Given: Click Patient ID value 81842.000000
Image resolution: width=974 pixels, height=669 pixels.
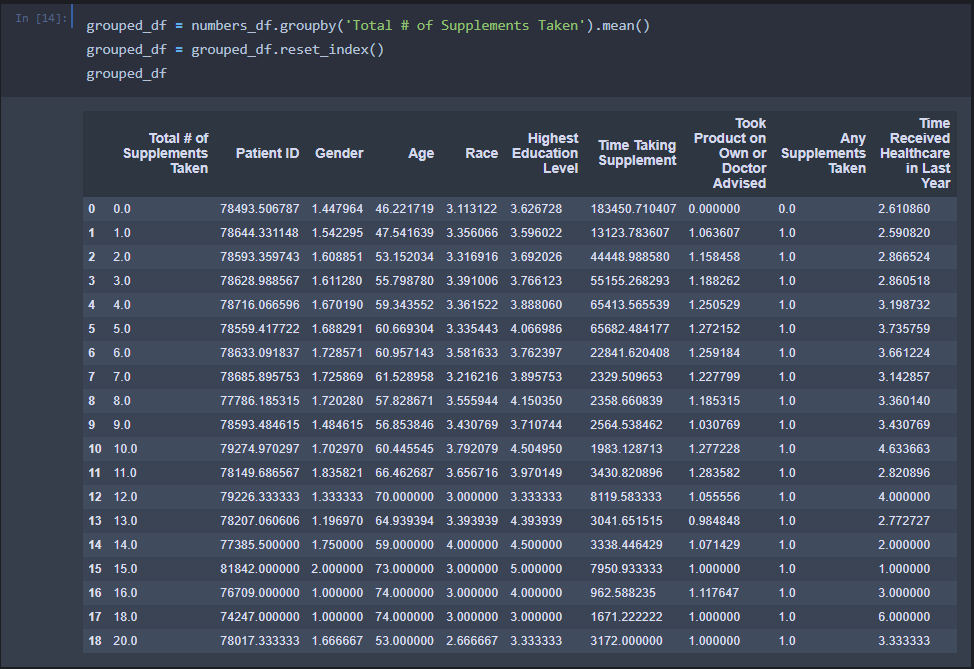Looking at the screenshot, I should [x=260, y=569].
